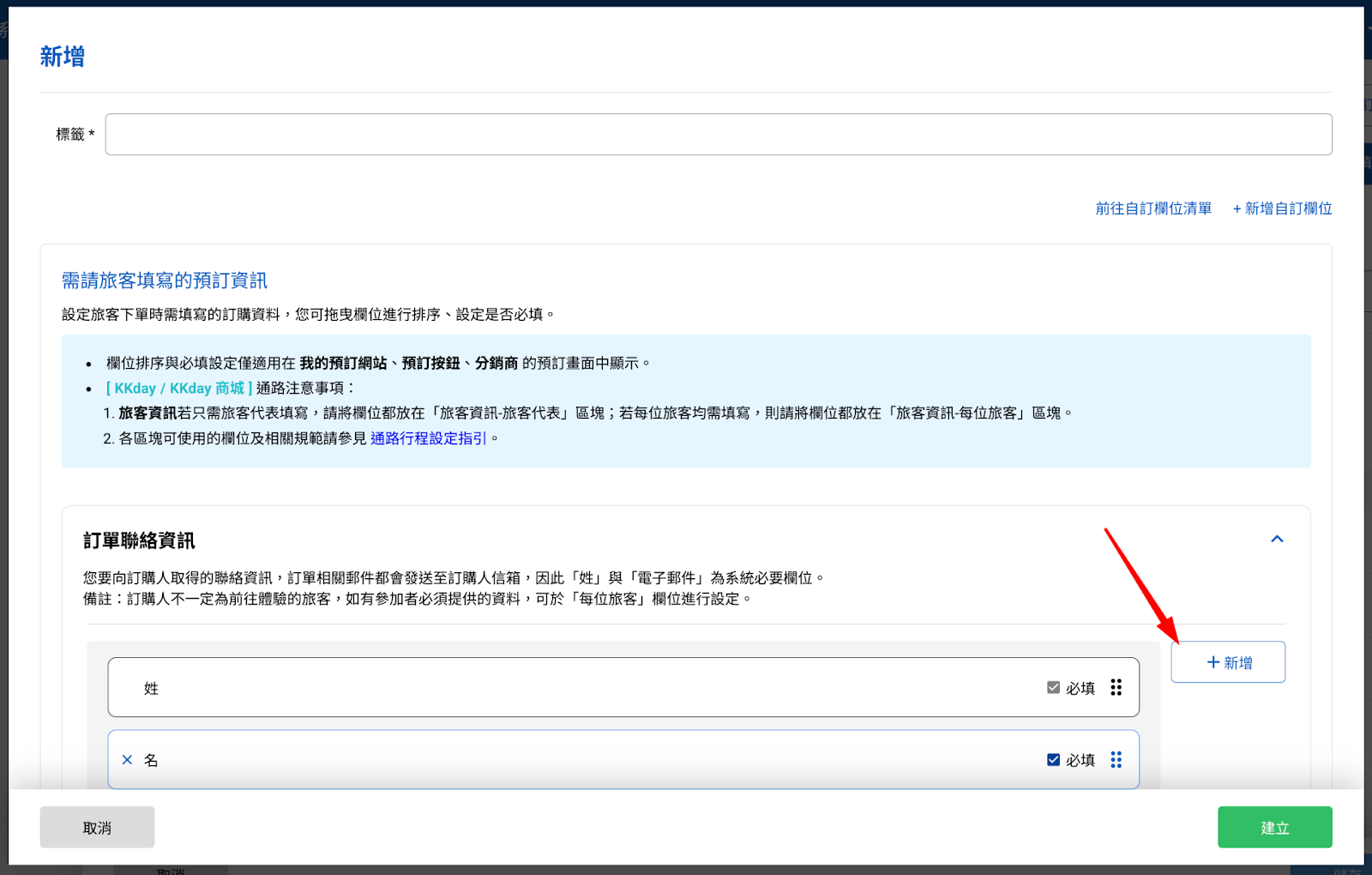This screenshot has height=875, width=1372.
Task: Remove the 名 field with X icon
Action: point(127,760)
